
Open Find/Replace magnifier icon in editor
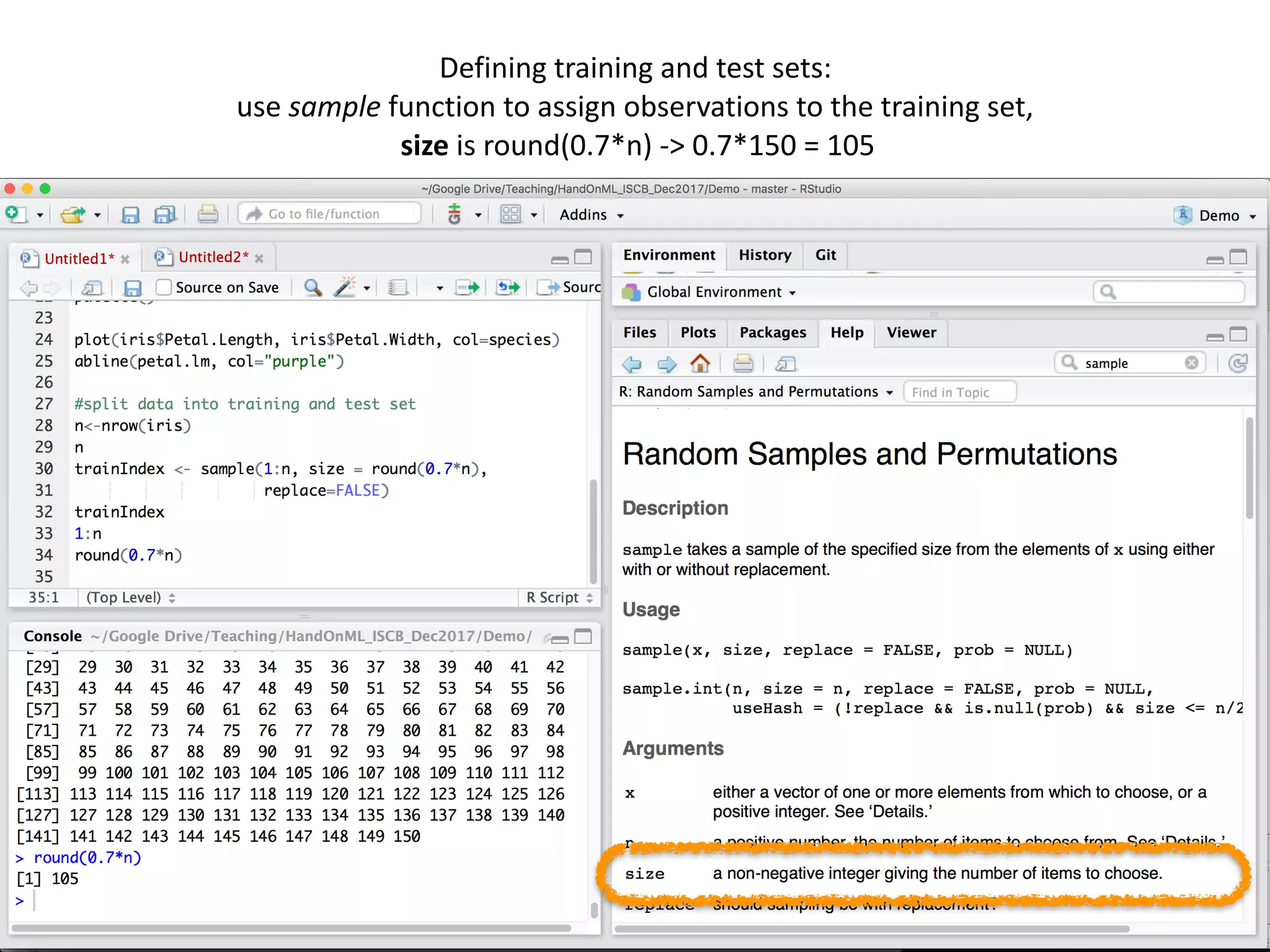pos(313,288)
